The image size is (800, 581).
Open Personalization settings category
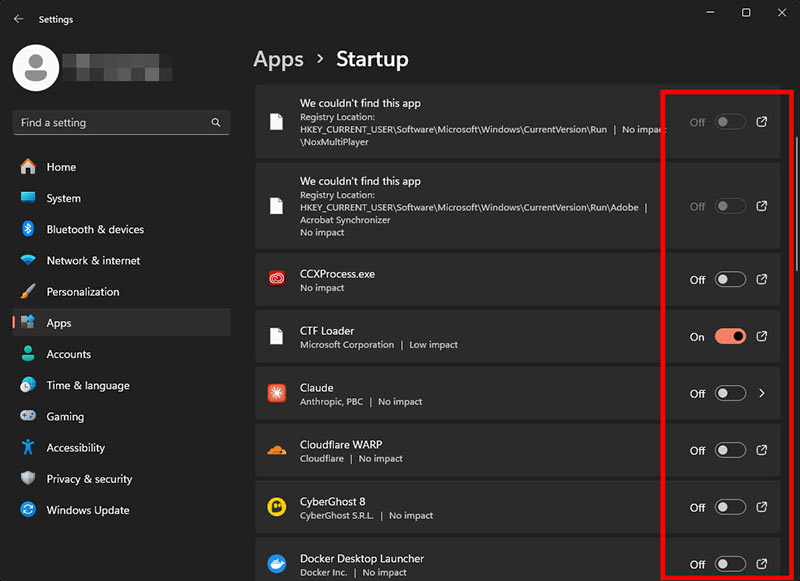tap(121, 291)
